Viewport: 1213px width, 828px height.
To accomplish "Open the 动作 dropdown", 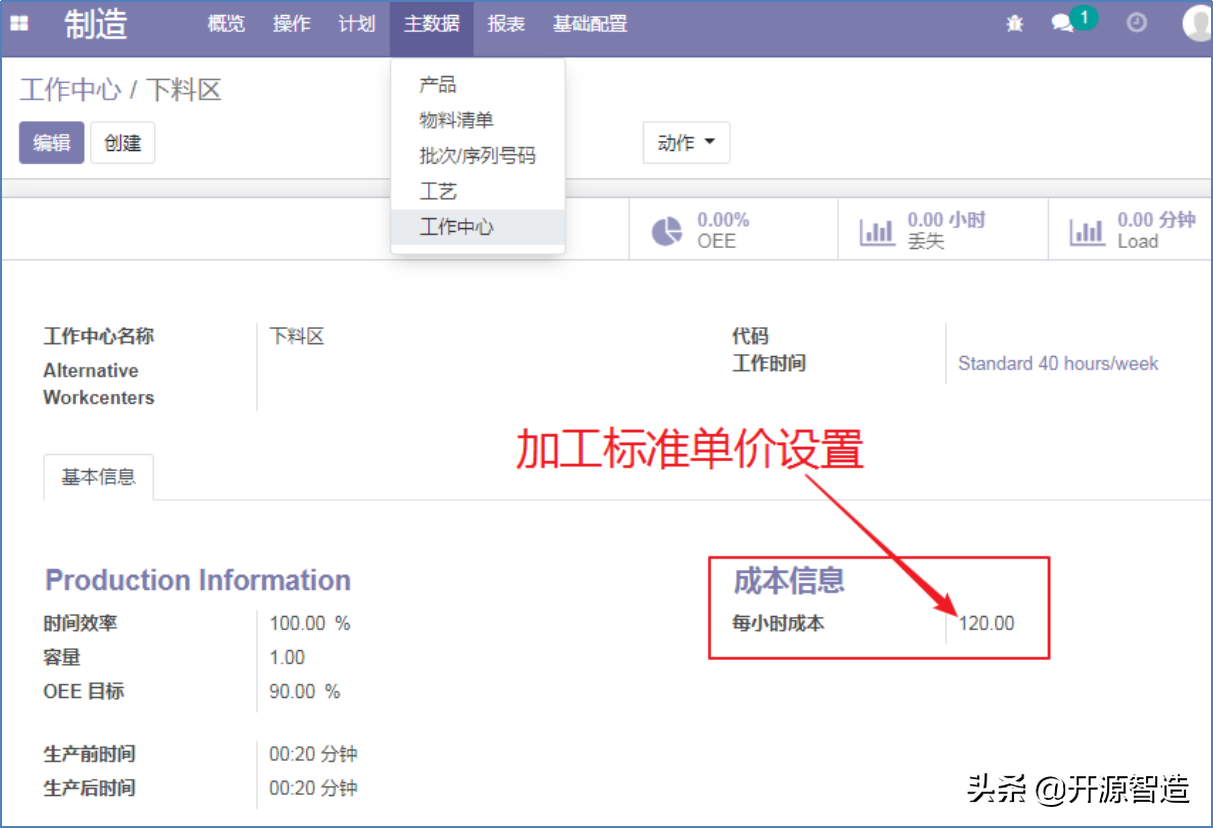I will [686, 143].
